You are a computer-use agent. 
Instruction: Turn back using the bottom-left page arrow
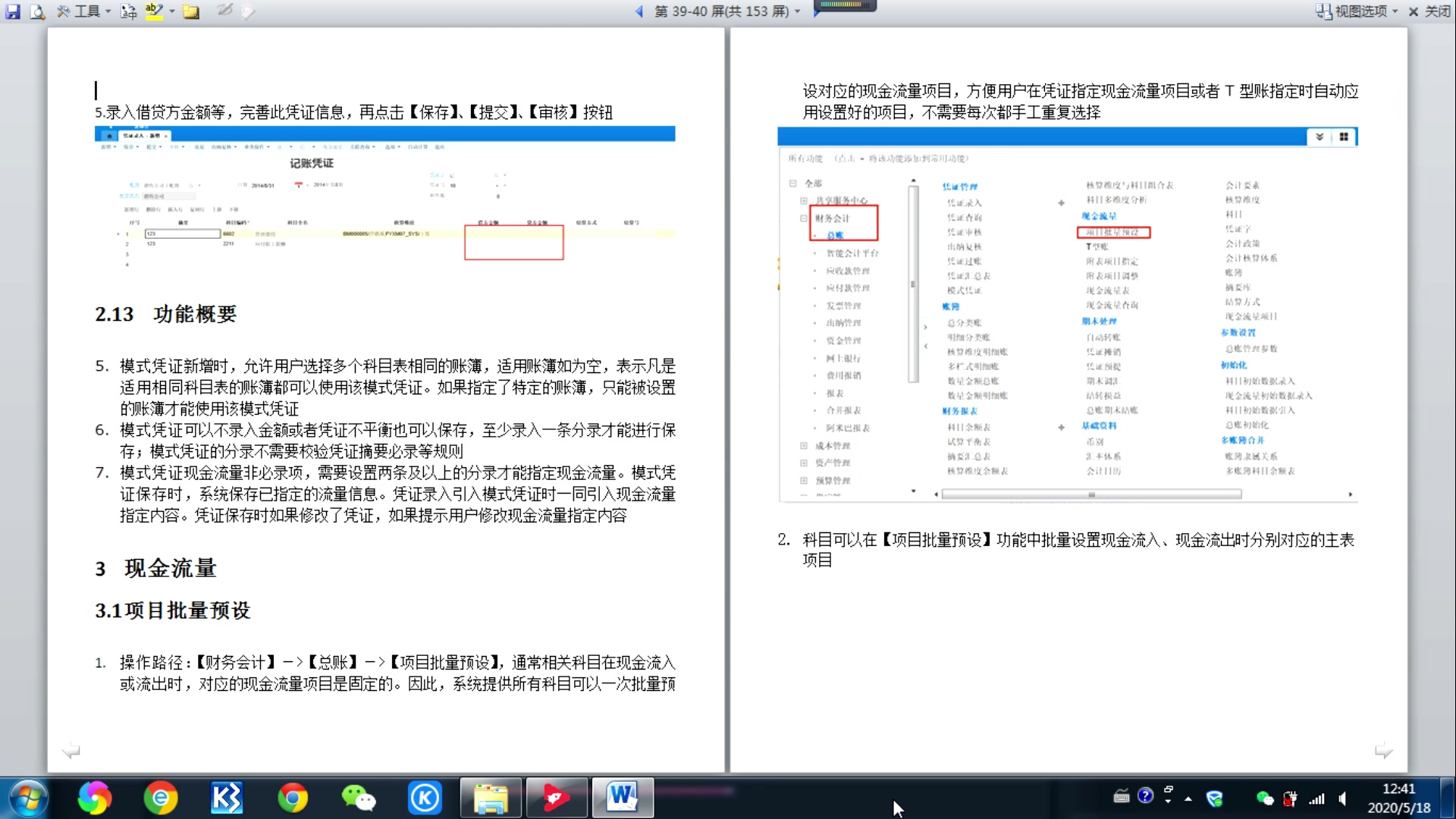71,751
